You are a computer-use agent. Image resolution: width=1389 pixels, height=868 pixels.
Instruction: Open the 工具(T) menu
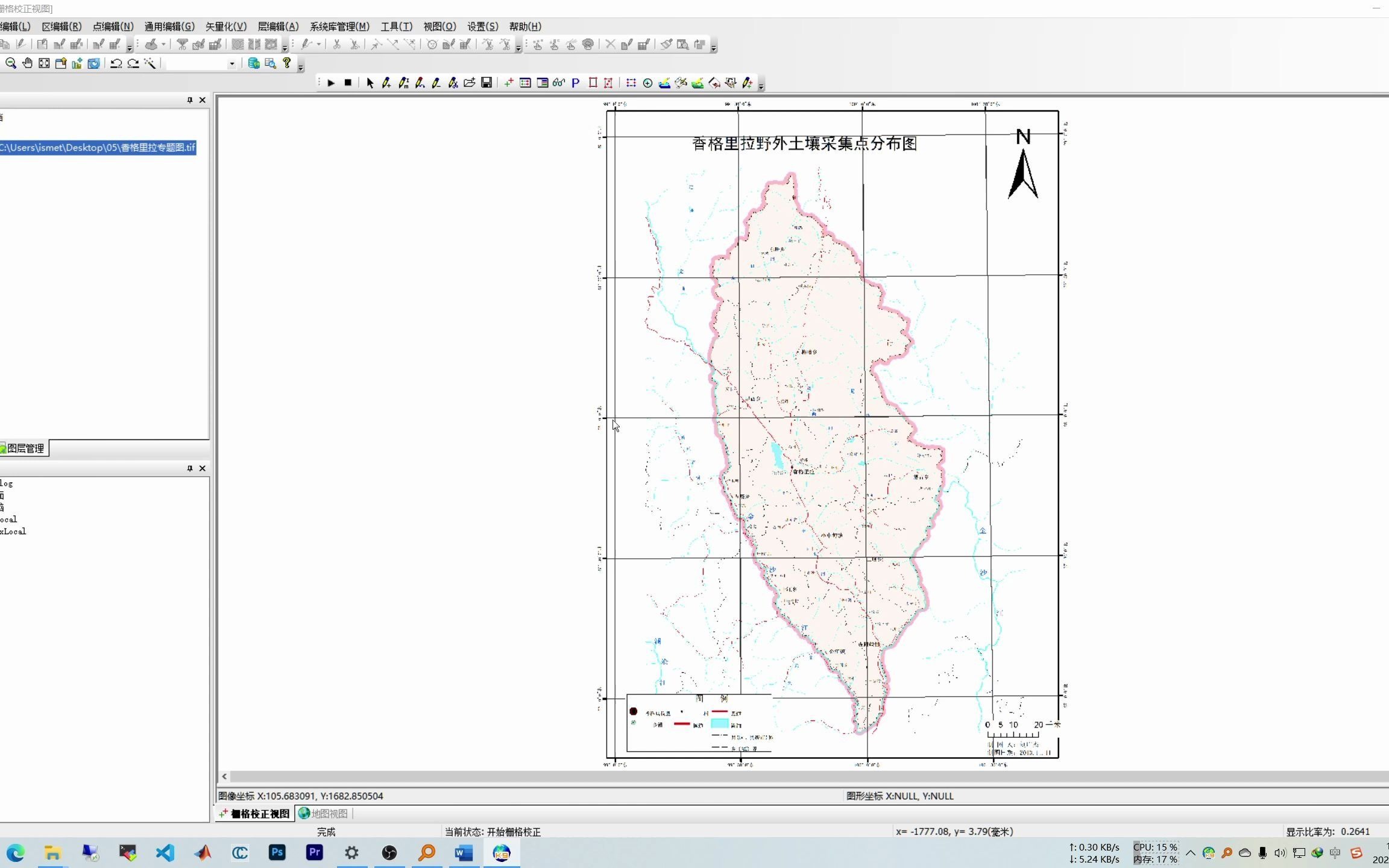click(x=396, y=27)
